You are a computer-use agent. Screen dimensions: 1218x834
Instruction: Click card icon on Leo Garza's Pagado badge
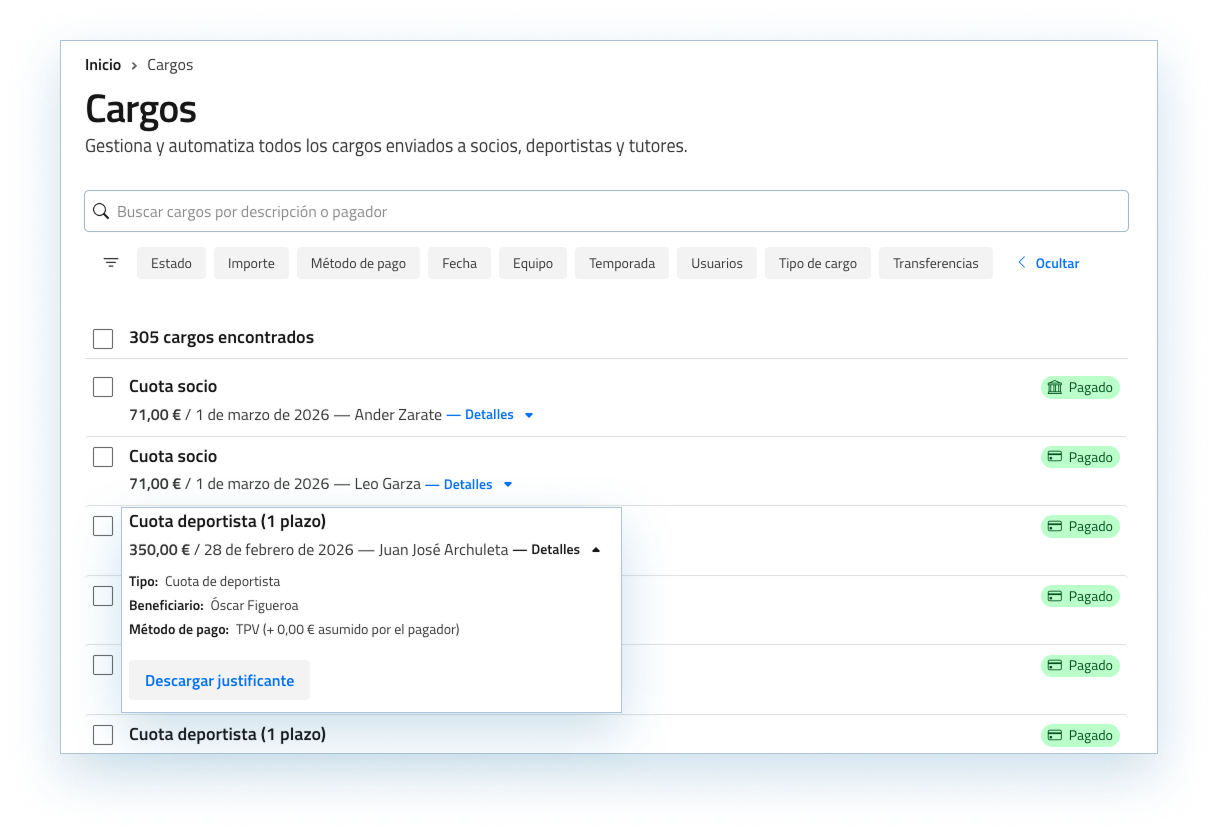coord(1054,457)
